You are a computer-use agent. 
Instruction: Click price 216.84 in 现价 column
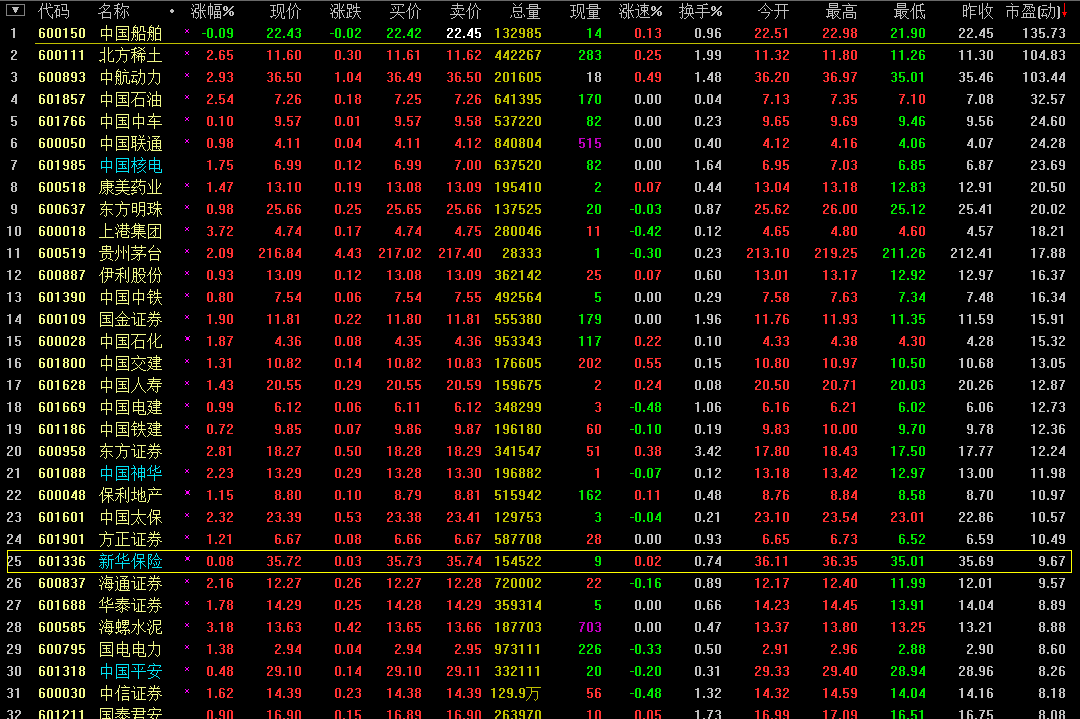pos(280,253)
